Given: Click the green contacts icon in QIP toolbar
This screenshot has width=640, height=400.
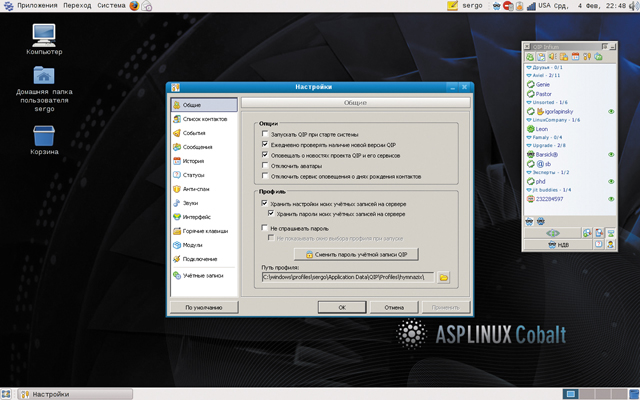Looking at the screenshot, I should 530,57.
